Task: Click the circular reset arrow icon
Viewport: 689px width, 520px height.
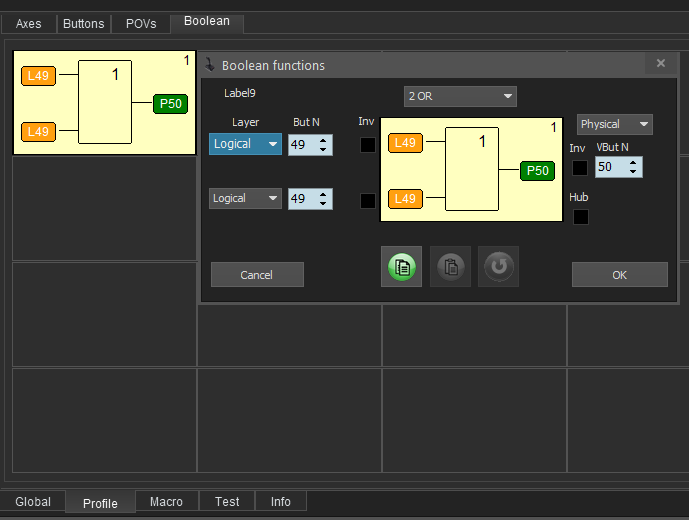Action: [x=498, y=267]
